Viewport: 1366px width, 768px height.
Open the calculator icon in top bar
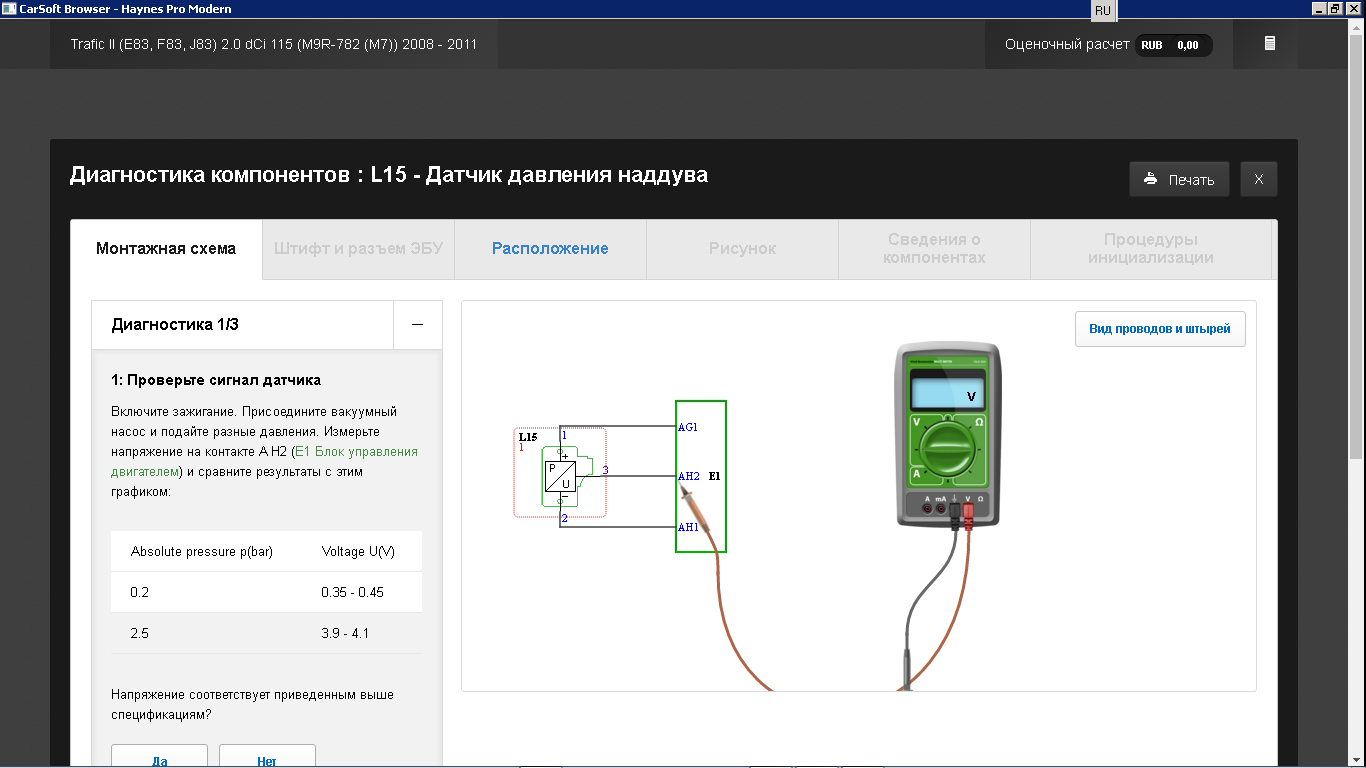(1270, 44)
